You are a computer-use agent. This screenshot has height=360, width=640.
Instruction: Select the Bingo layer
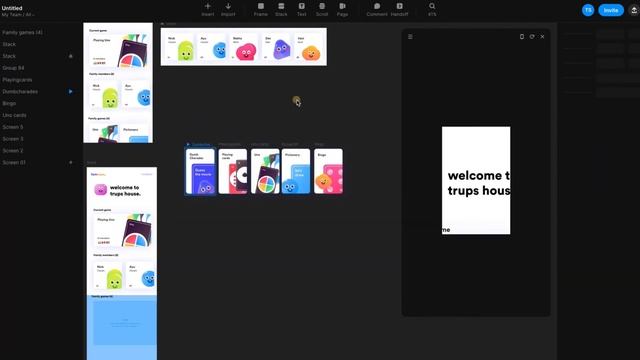(9, 103)
